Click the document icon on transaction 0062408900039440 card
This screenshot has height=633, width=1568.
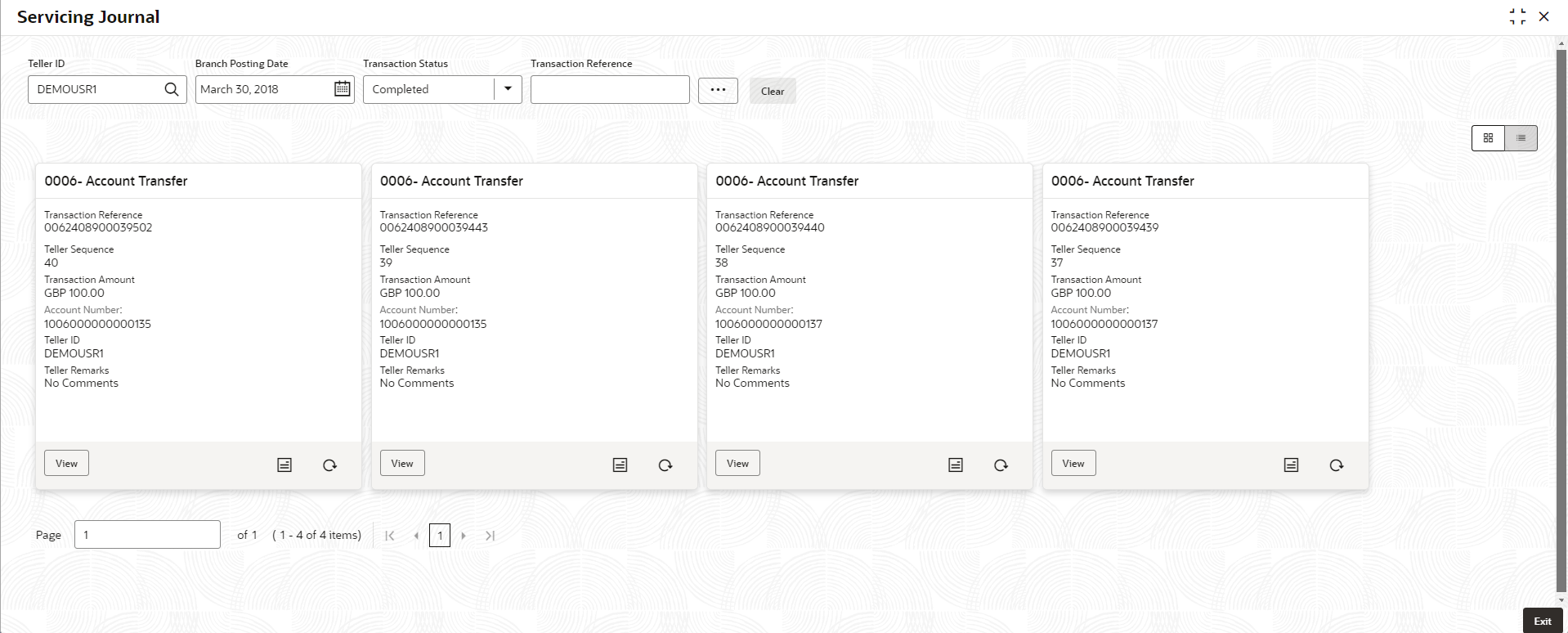tap(956, 465)
